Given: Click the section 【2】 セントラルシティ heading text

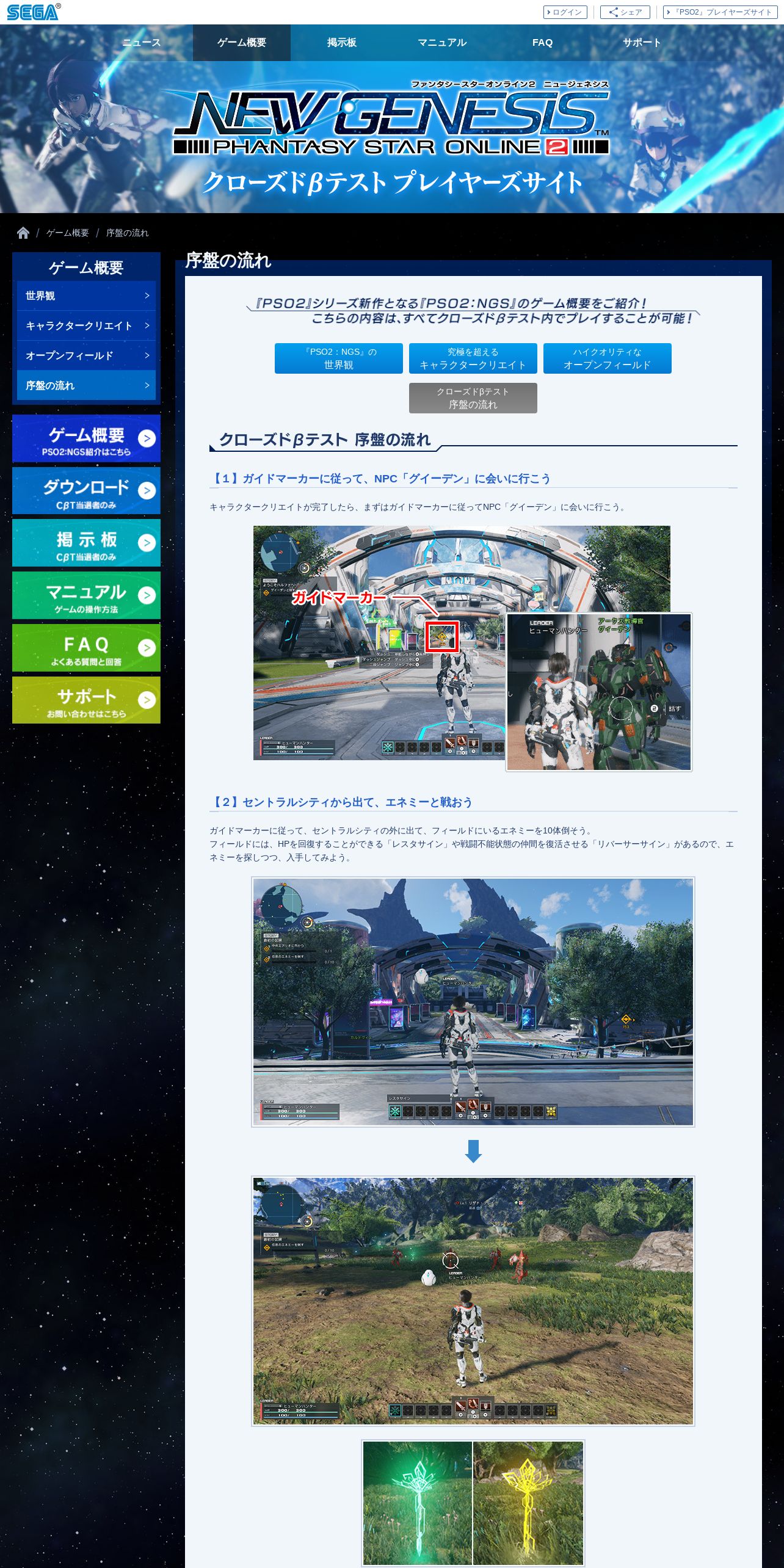Looking at the screenshot, I should 341,802.
